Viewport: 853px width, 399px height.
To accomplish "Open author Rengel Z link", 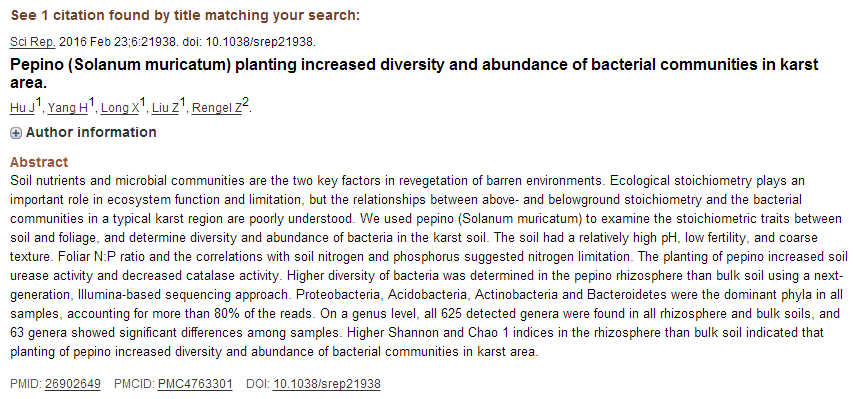I will (x=217, y=108).
